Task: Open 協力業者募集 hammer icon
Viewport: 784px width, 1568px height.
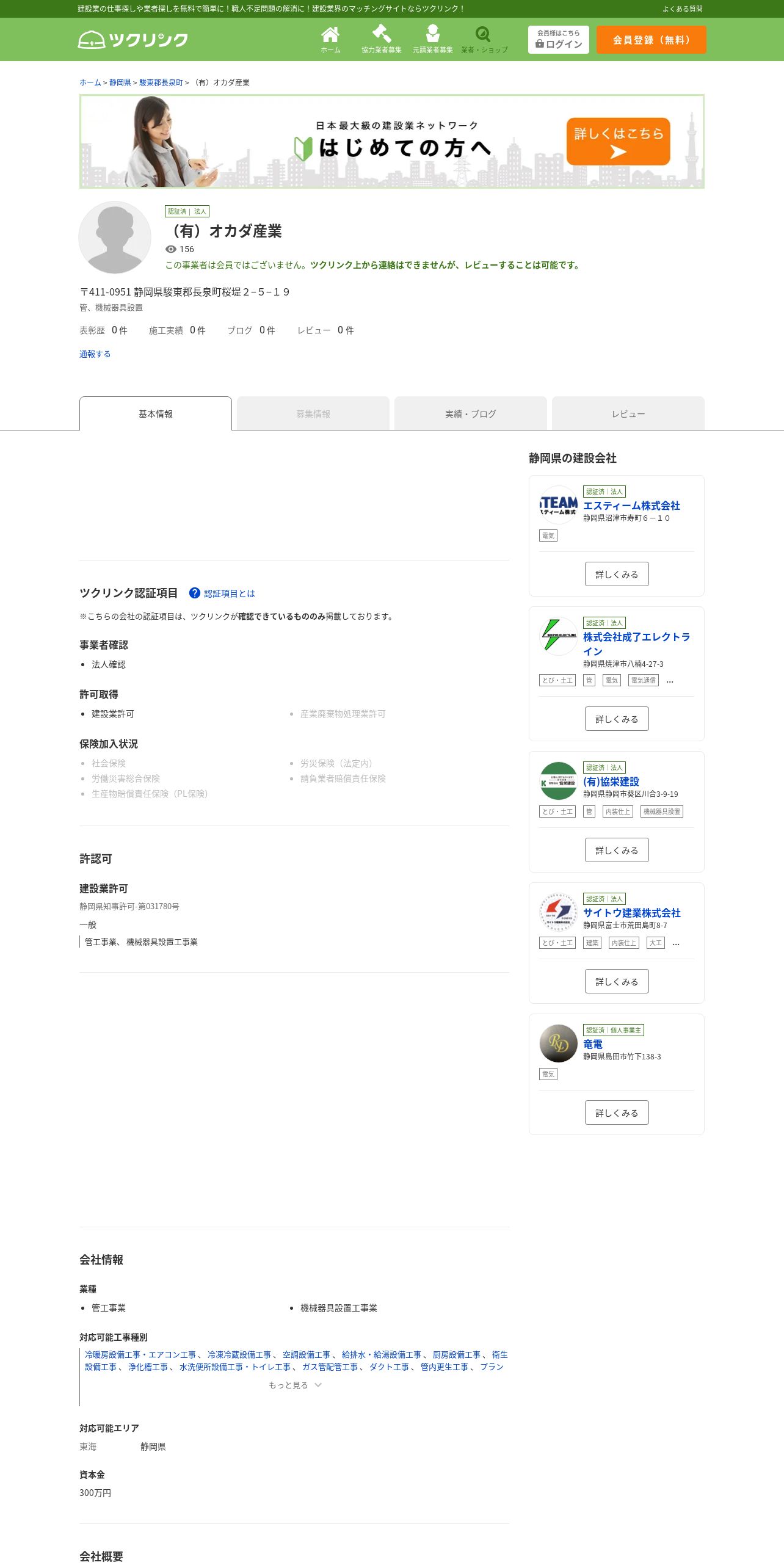Action: coord(382,39)
